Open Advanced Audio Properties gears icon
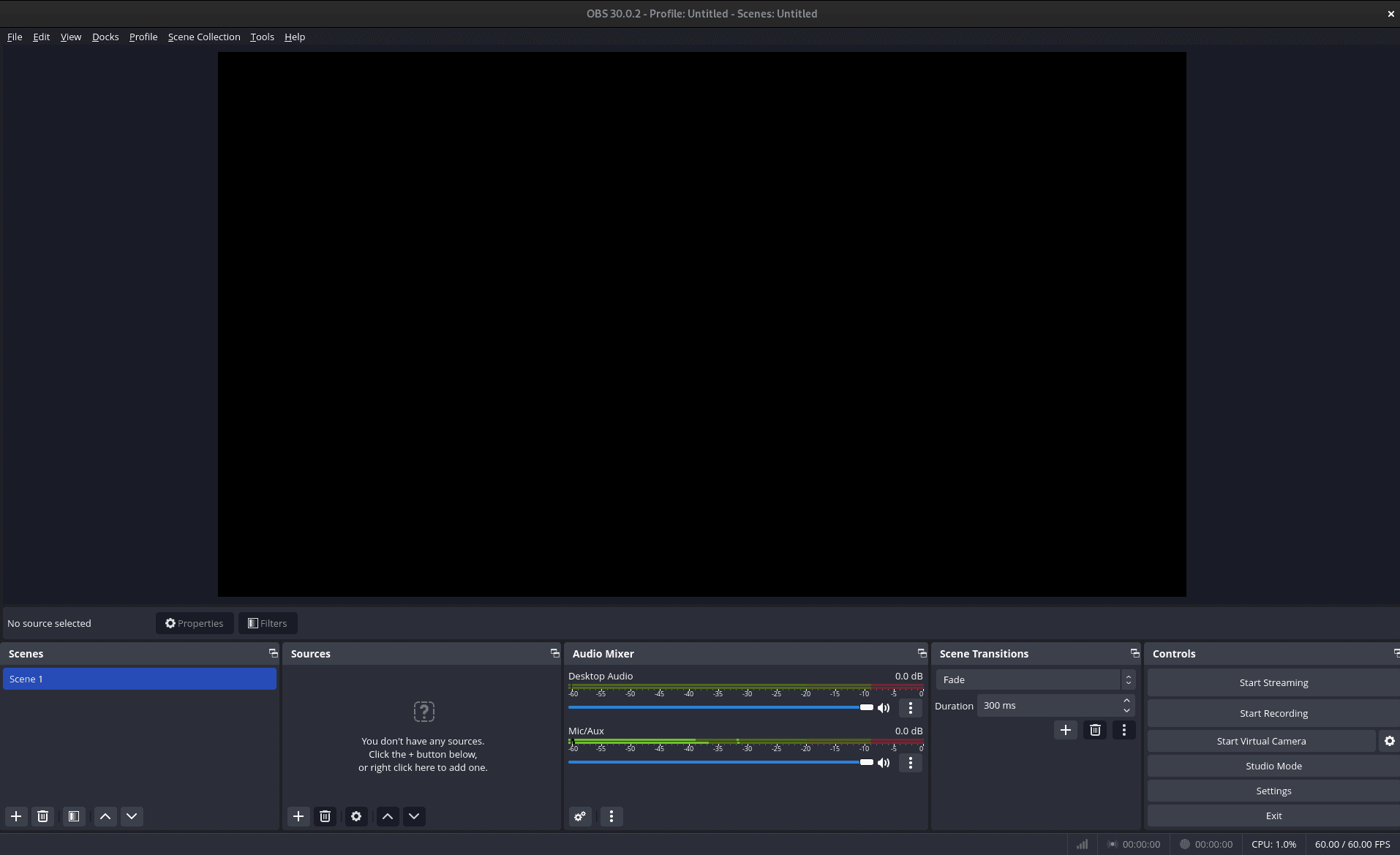 click(580, 816)
